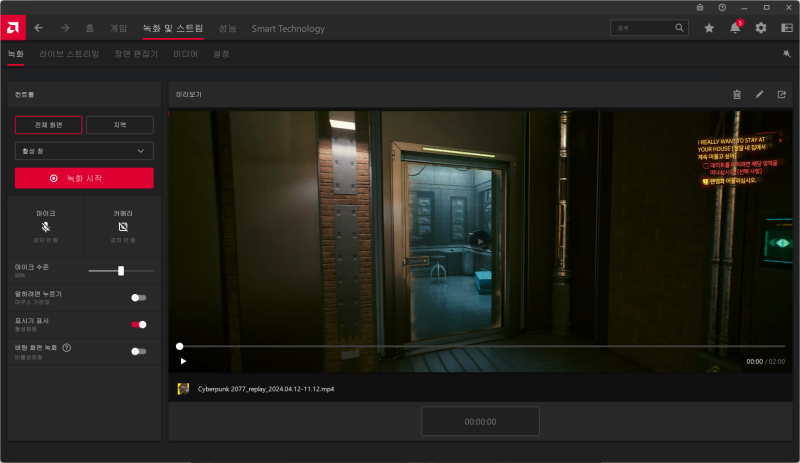Screen dimensions: 800x463
Task: Toggle 말하려면 누르기 switch
Action: (x=138, y=298)
